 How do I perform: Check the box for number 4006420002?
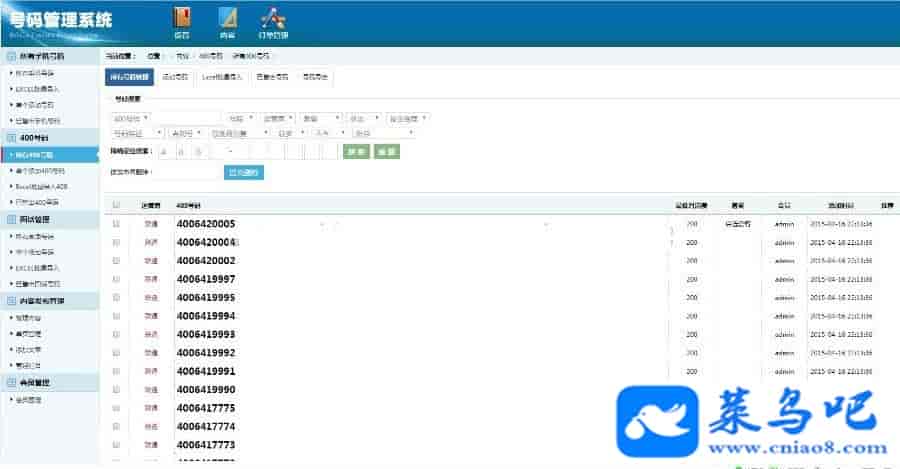coord(117,261)
